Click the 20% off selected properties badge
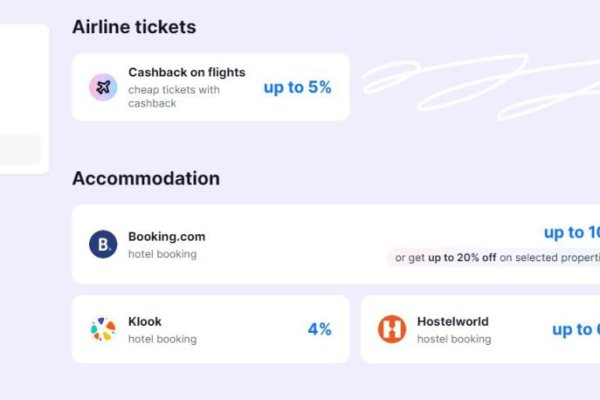Viewport: 600px width, 400px height. click(495, 258)
